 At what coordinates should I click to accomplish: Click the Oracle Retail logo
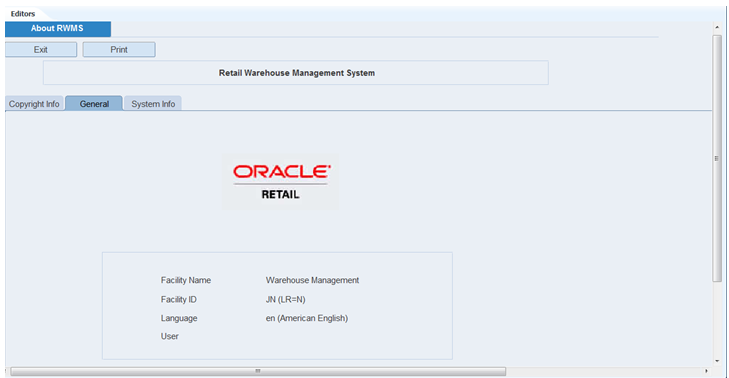pos(280,182)
